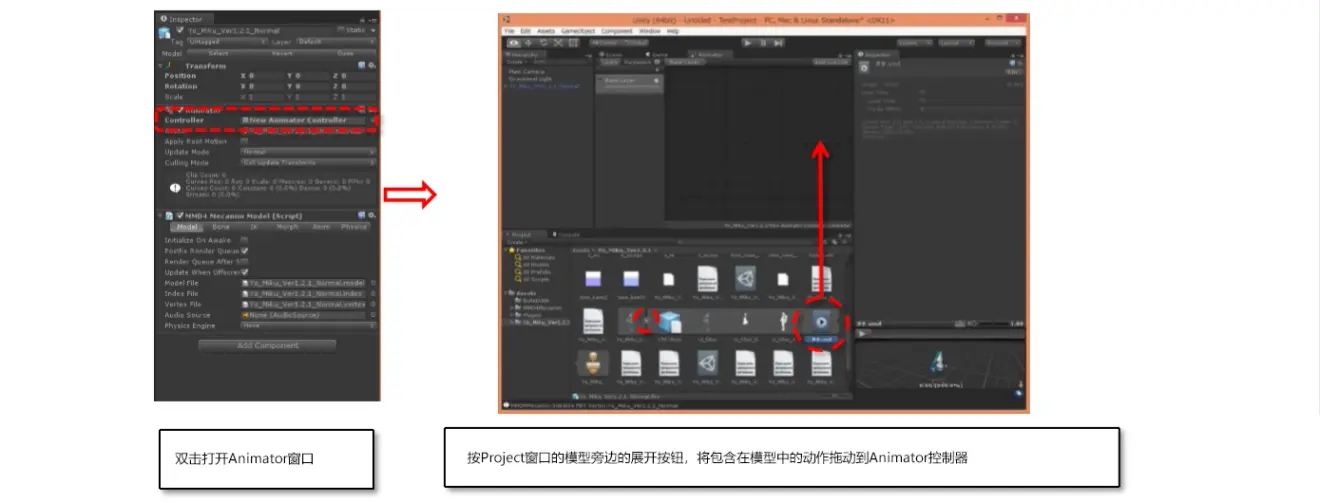Select the Hand tool in Unity toolbar

(x=514, y=43)
